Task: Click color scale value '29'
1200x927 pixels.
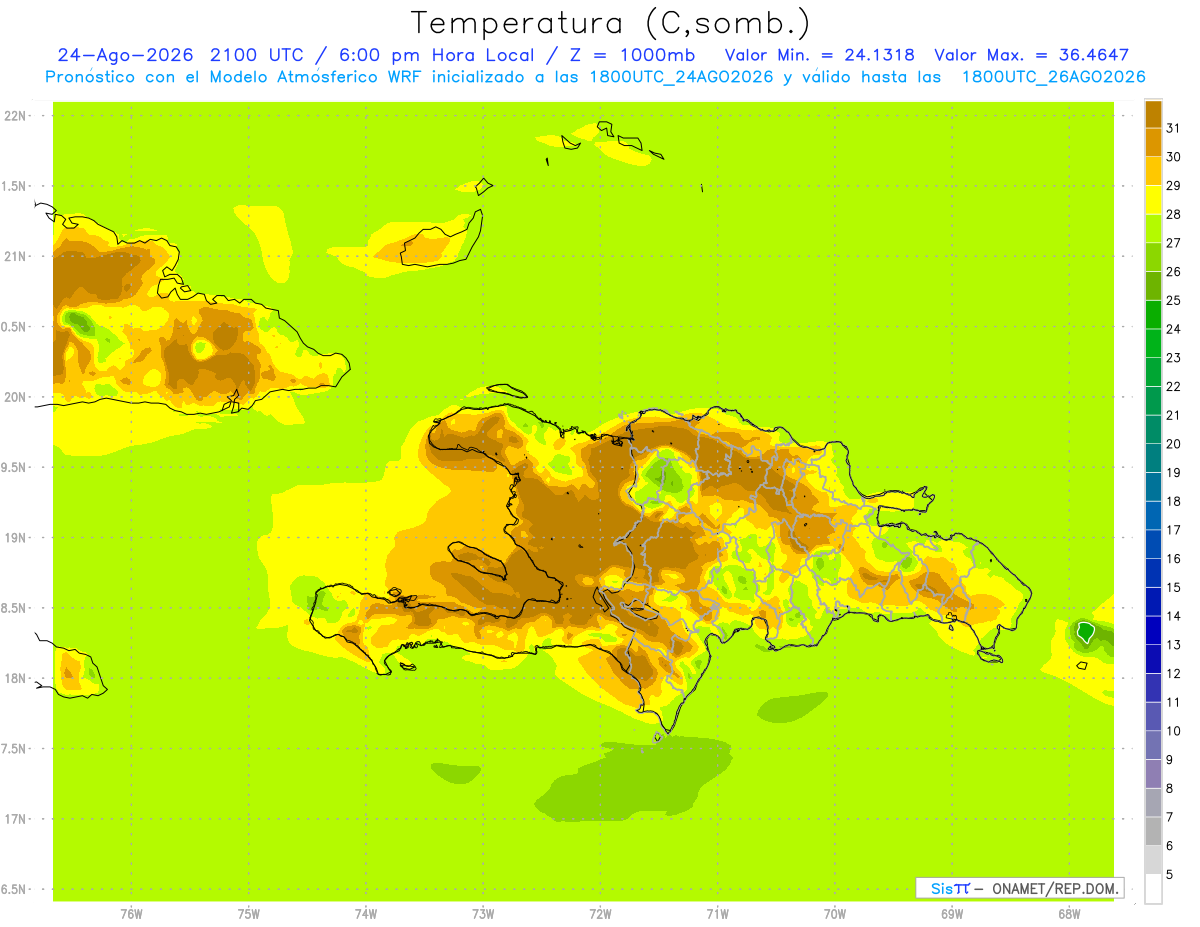Action: (x=1173, y=186)
